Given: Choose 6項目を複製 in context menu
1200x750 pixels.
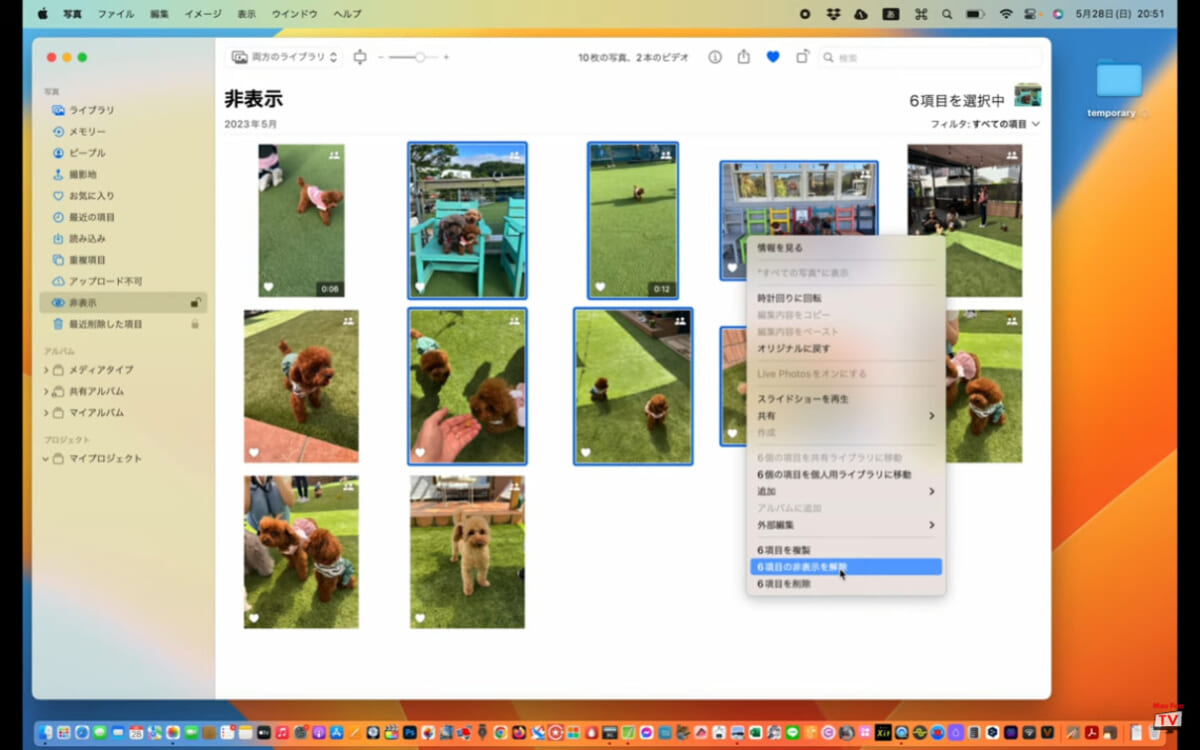Looking at the screenshot, I should pos(846,550).
